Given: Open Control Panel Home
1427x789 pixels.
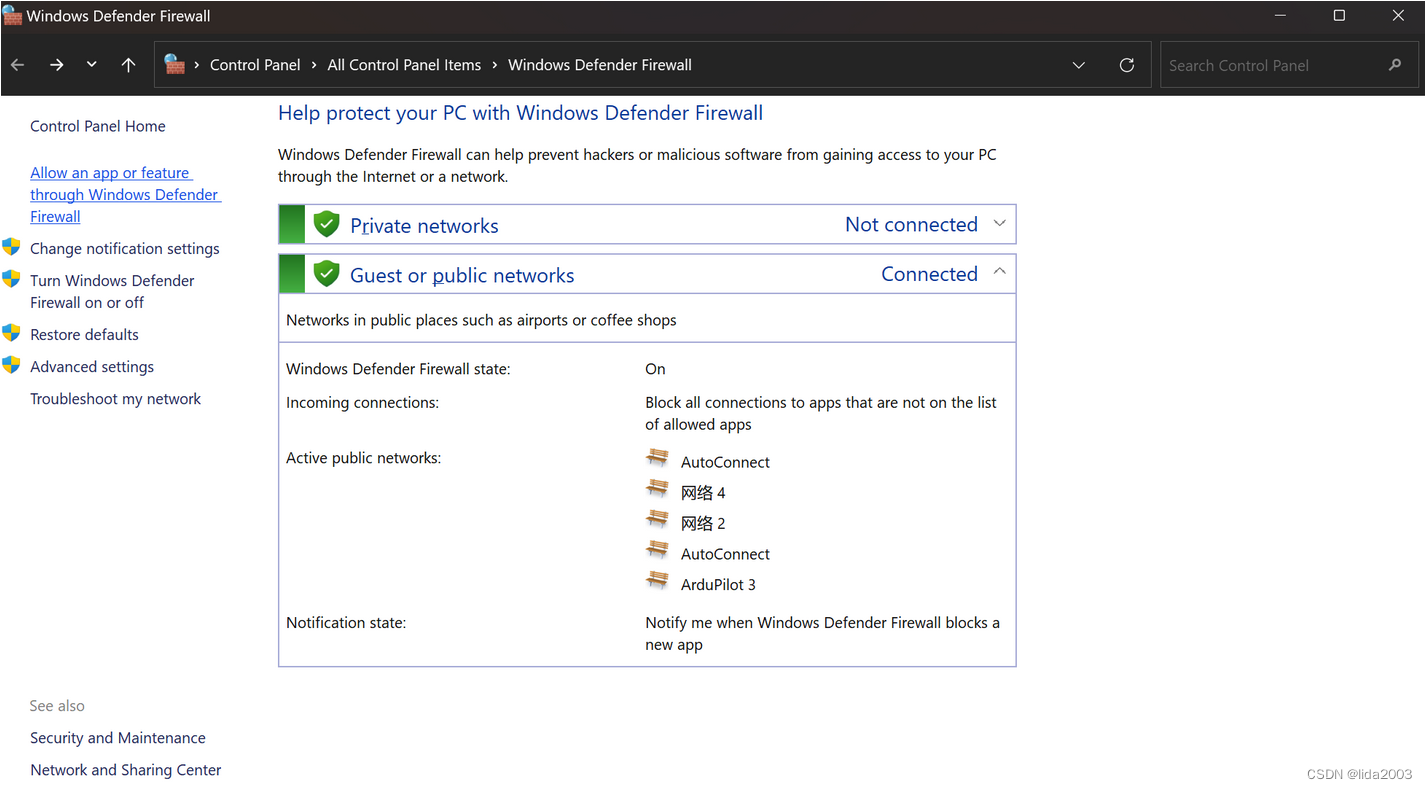Looking at the screenshot, I should tap(98, 126).
